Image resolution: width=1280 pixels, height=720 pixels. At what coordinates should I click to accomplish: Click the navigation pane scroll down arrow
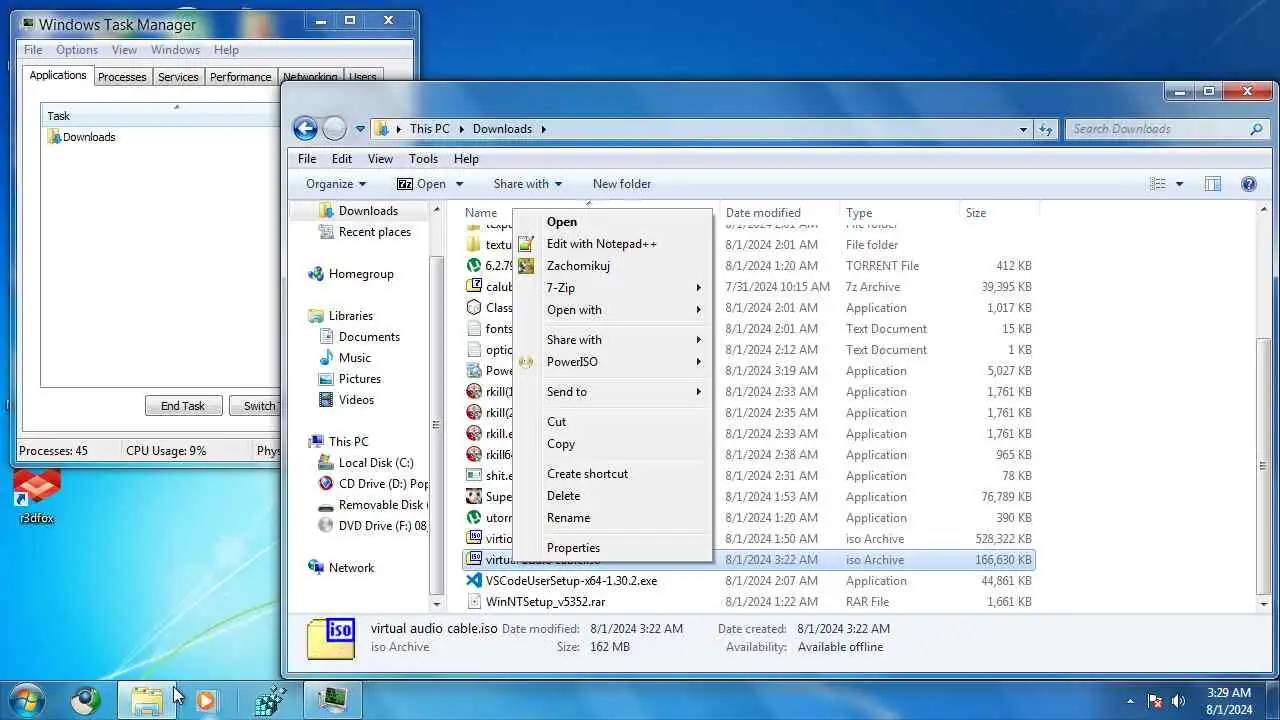pos(437,604)
